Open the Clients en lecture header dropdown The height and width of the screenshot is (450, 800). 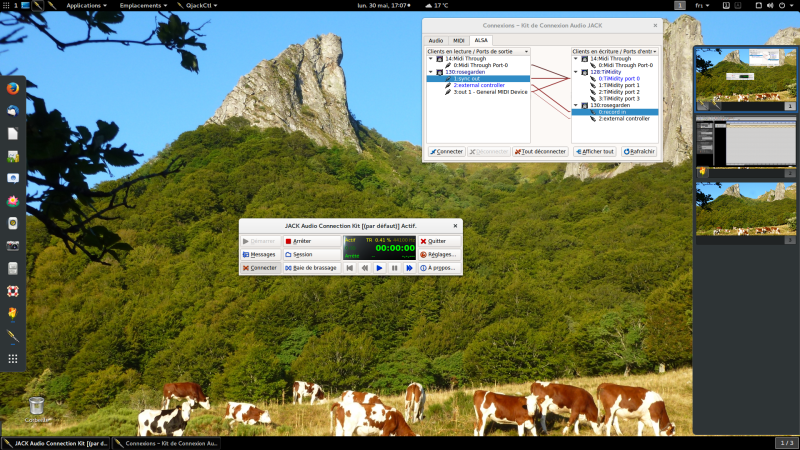pos(478,52)
